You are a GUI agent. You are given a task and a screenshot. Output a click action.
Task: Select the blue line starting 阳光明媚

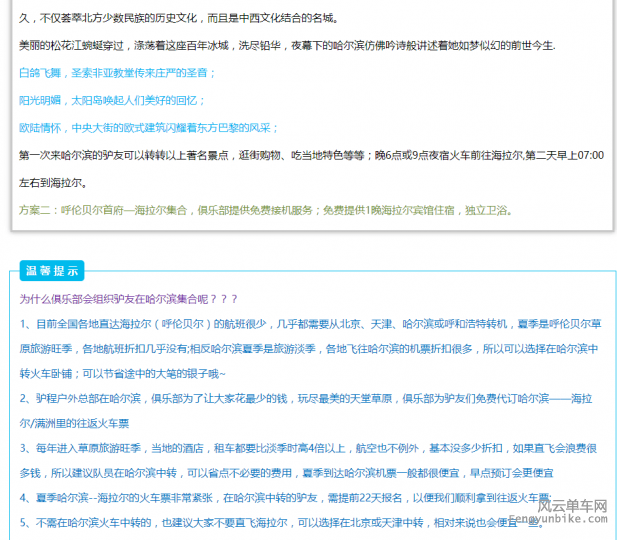point(112,100)
